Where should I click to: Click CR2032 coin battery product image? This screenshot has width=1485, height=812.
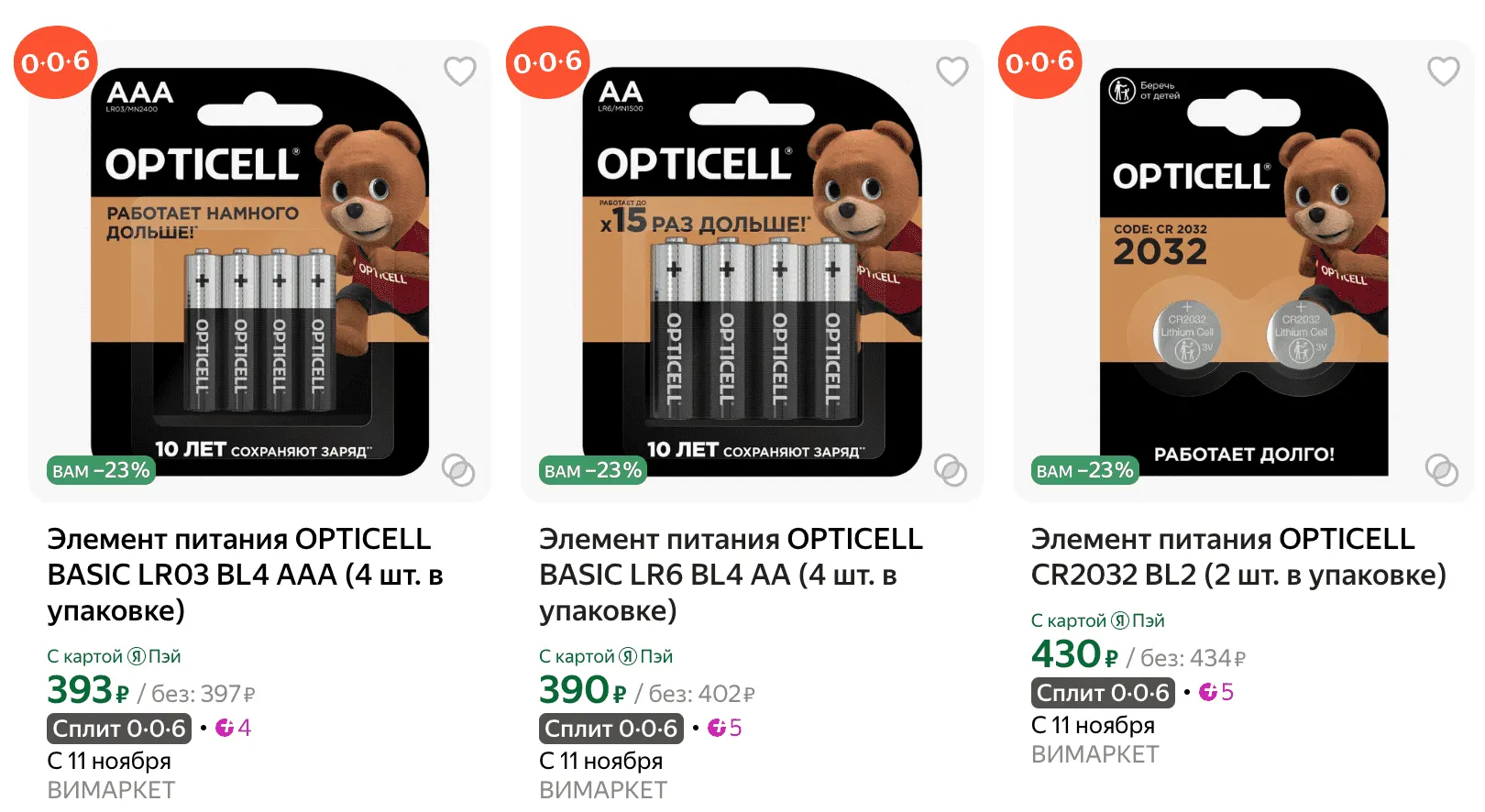click(x=1243, y=272)
